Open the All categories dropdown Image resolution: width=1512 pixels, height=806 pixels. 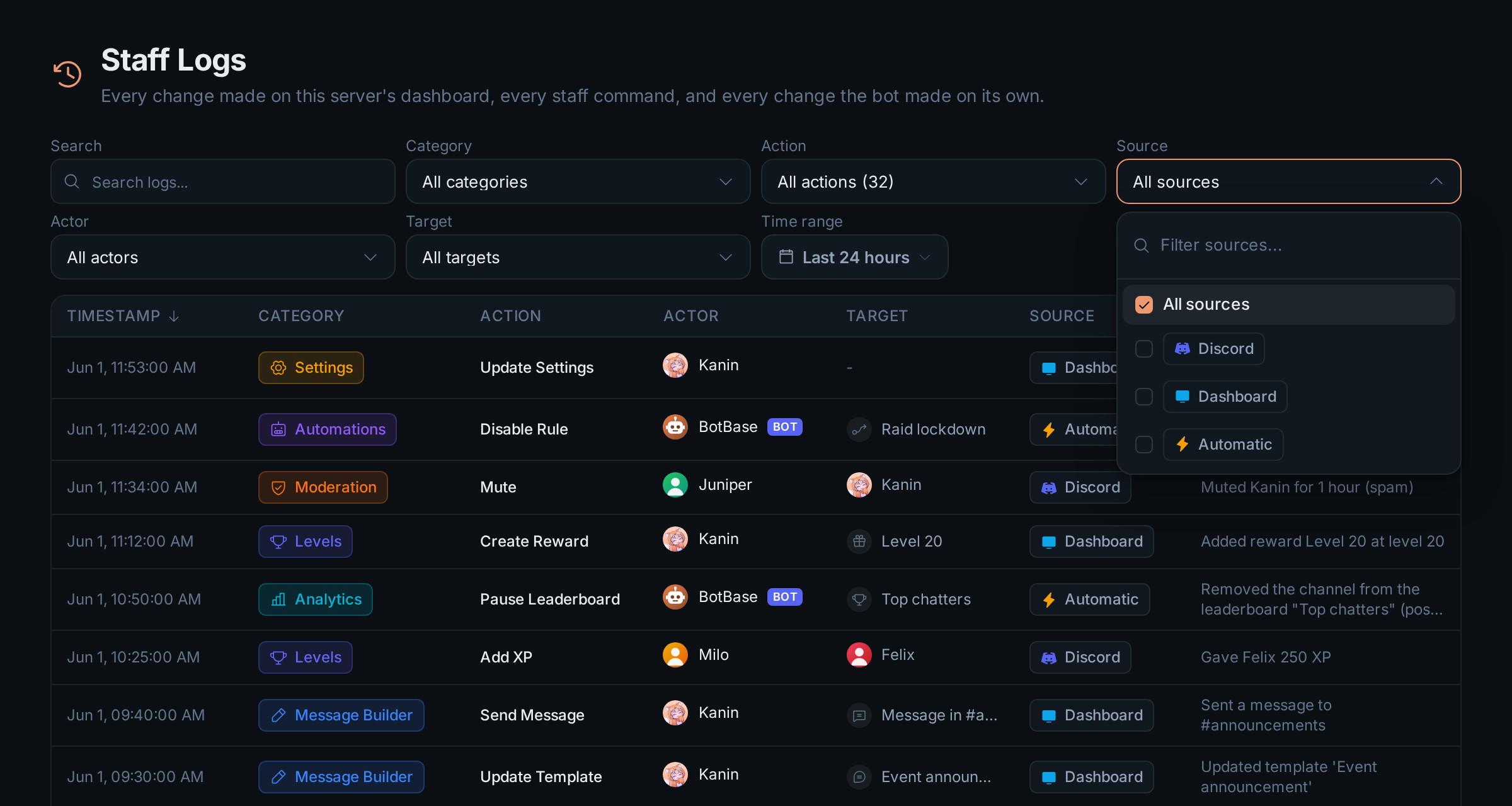pyautogui.click(x=578, y=181)
